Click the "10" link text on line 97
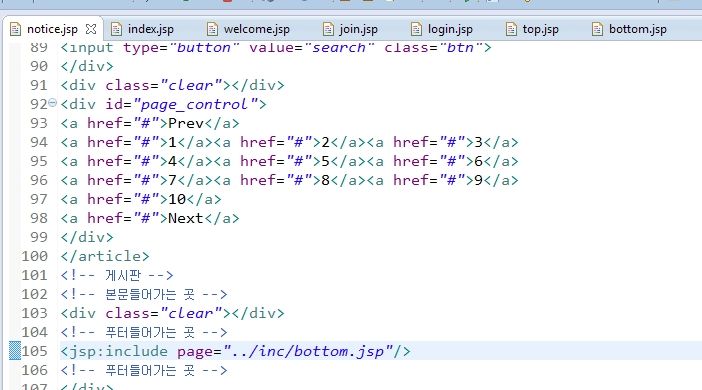The width and height of the screenshot is (702, 390). 177,199
